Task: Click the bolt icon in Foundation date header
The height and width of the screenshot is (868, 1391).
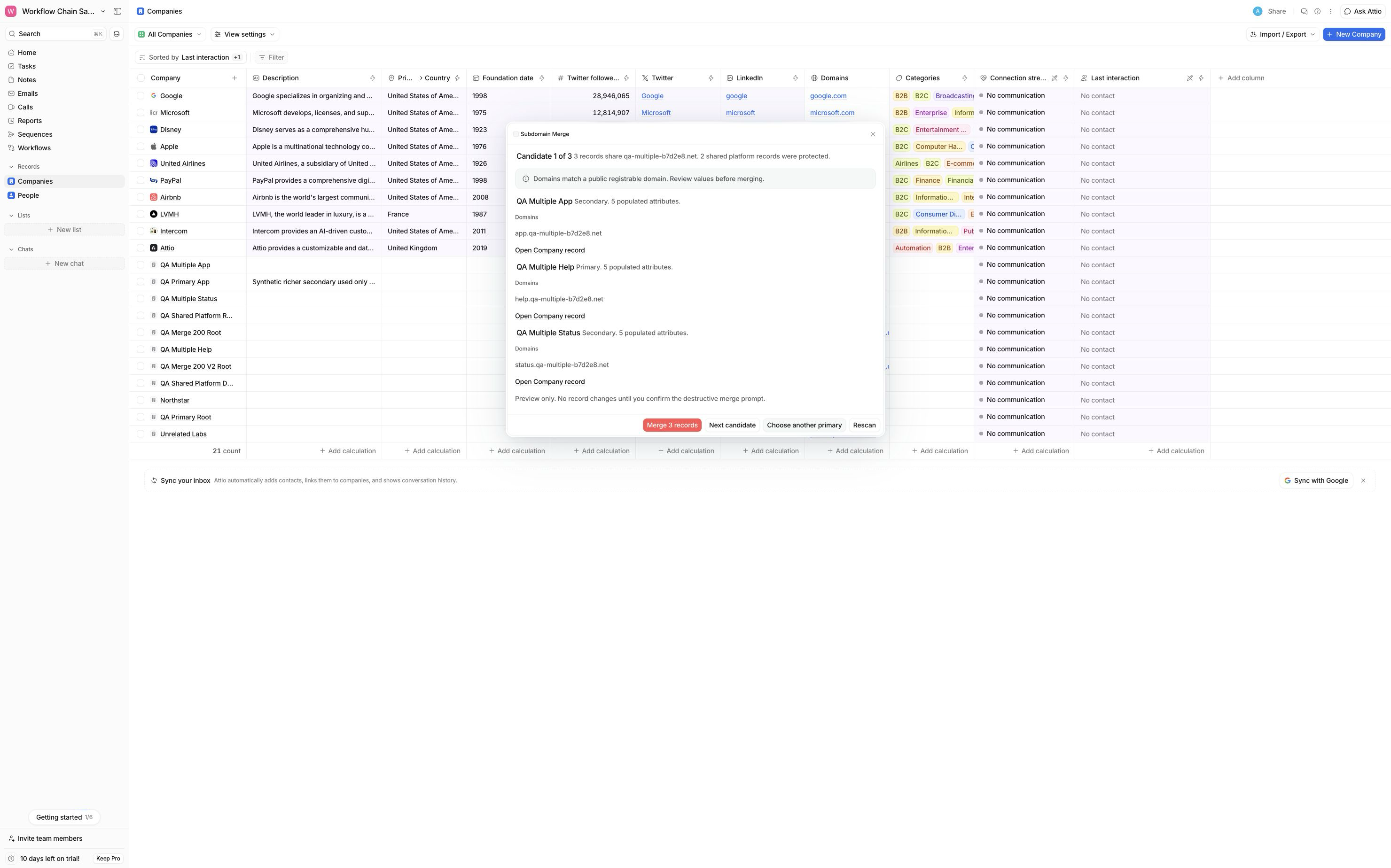Action: pos(541,78)
